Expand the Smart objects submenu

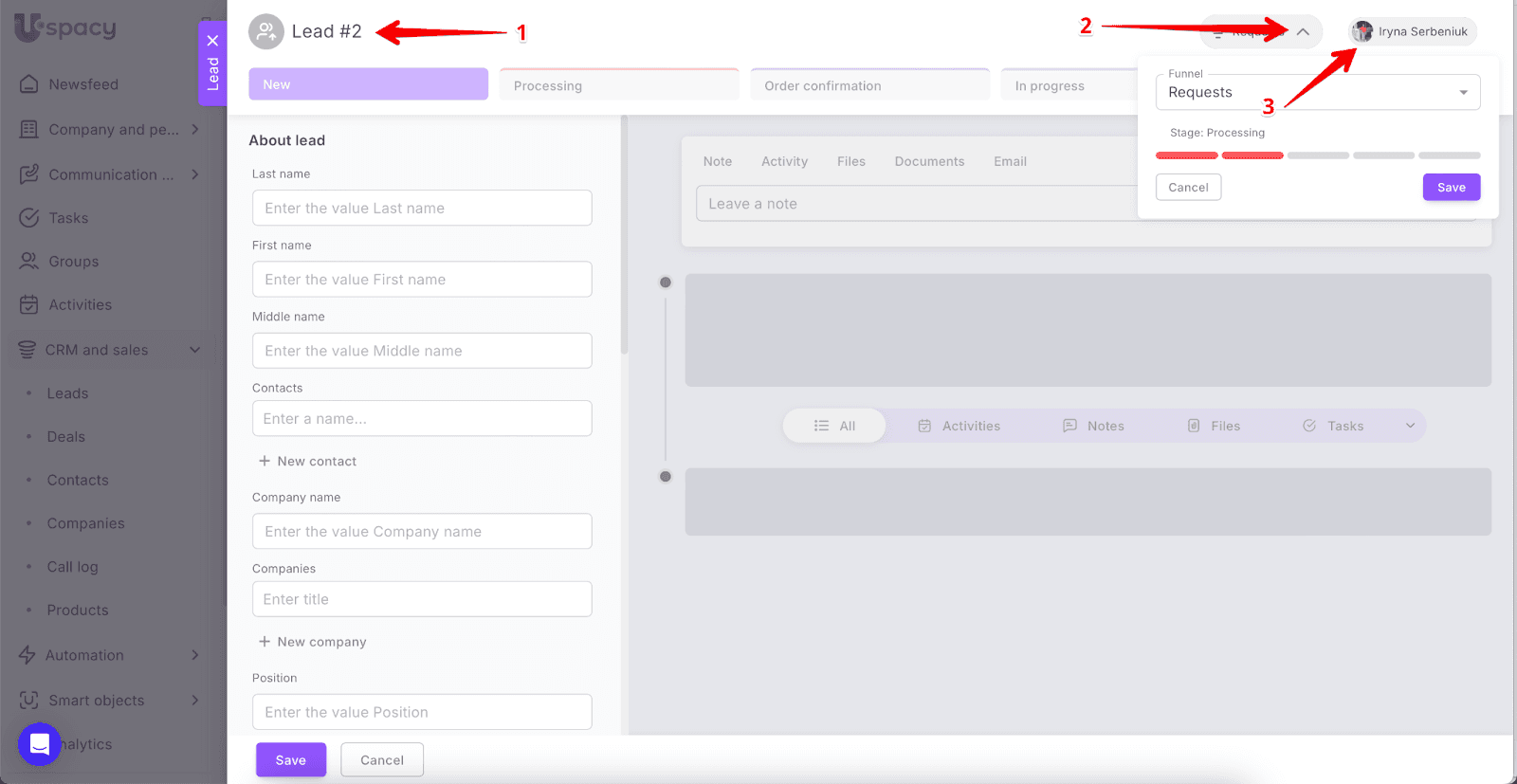[x=194, y=701]
